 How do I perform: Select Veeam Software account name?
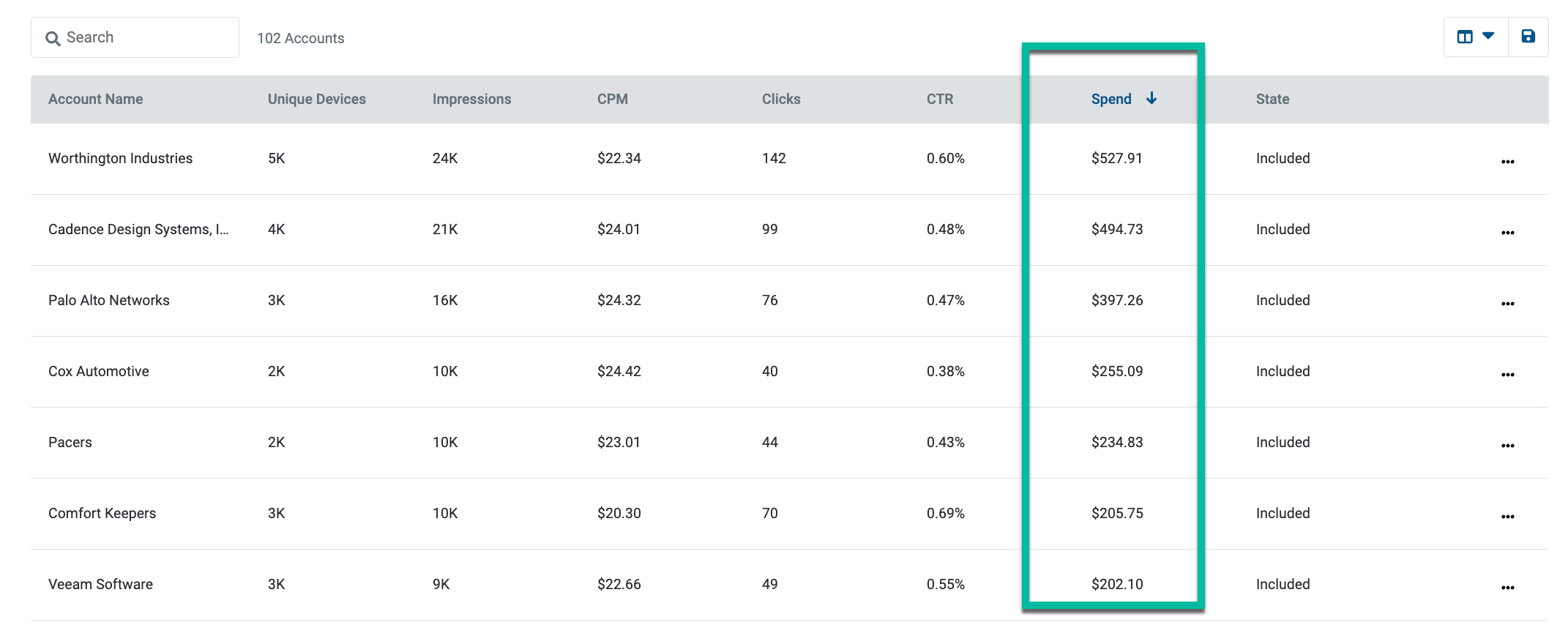[100, 584]
